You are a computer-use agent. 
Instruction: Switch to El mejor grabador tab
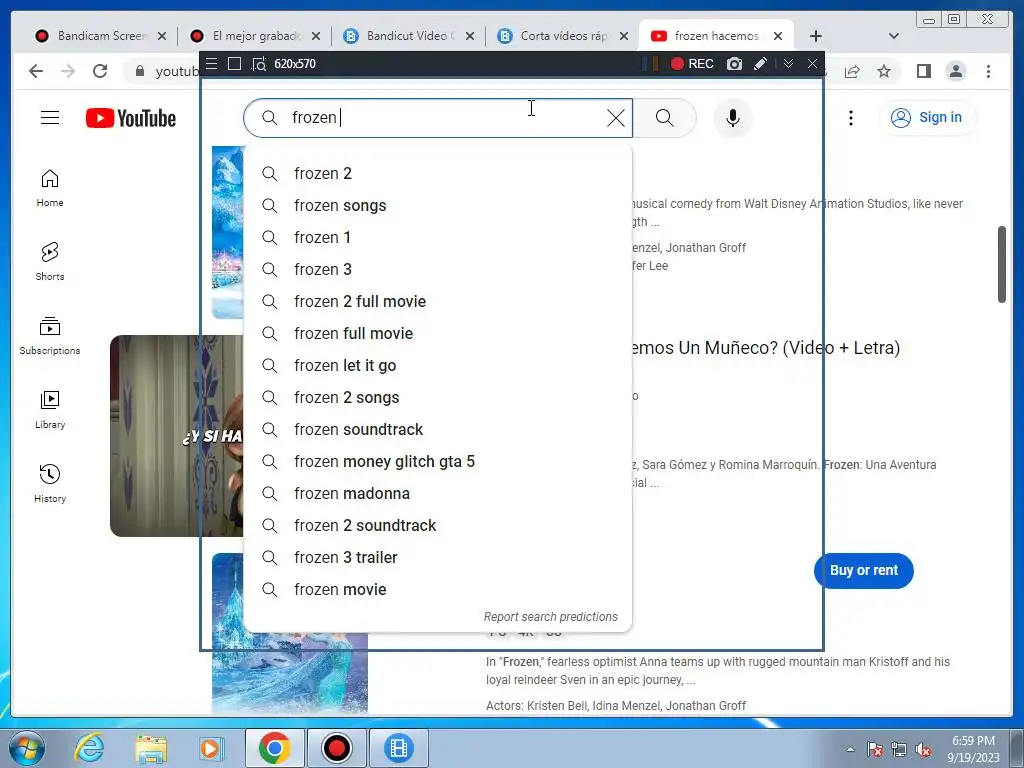click(x=247, y=36)
